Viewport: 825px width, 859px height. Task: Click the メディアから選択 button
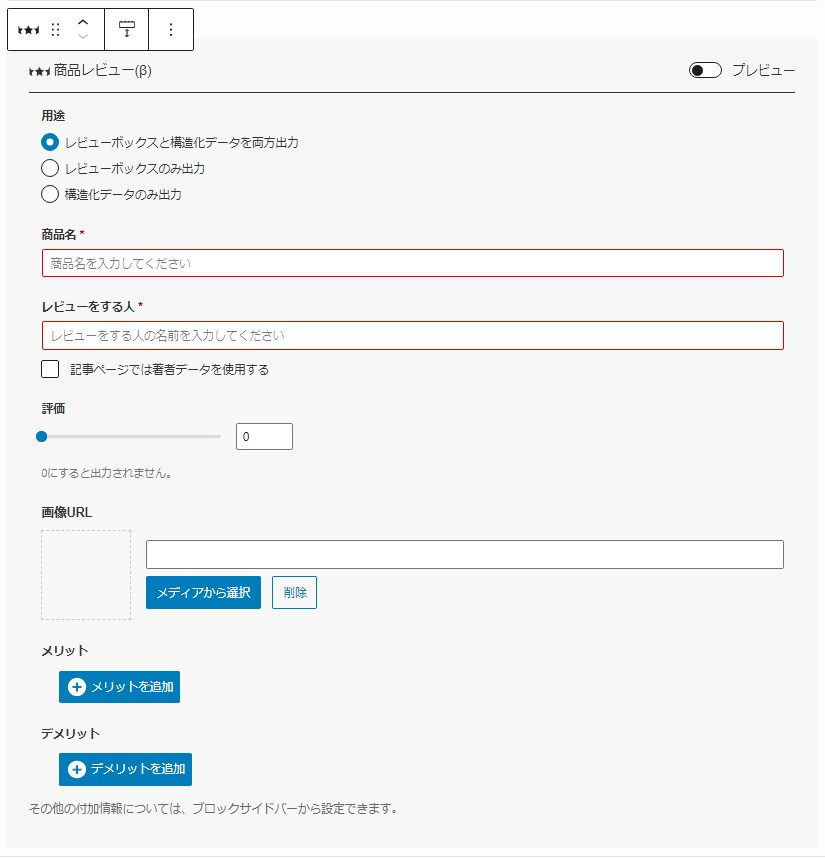[203, 592]
